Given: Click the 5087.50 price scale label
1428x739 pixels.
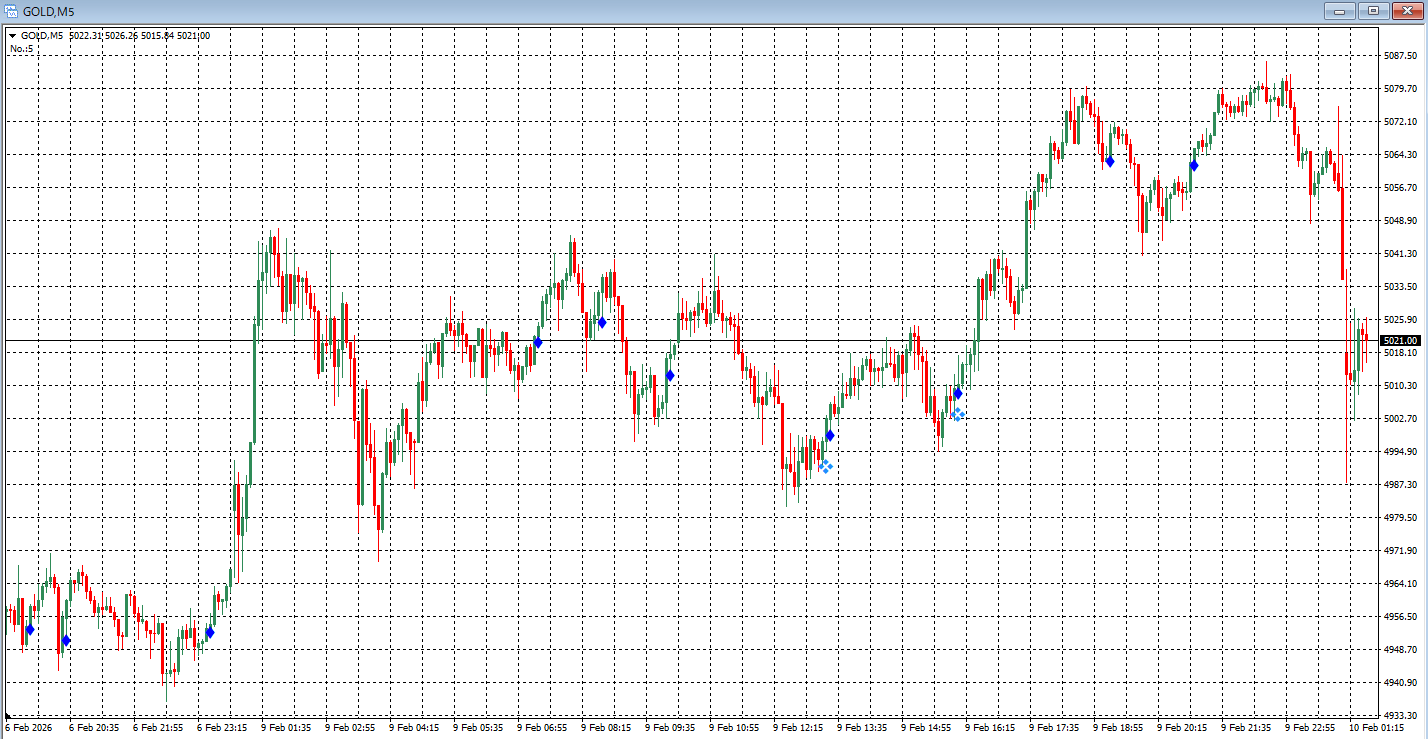Looking at the screenshot, I should pos(1400,56).
